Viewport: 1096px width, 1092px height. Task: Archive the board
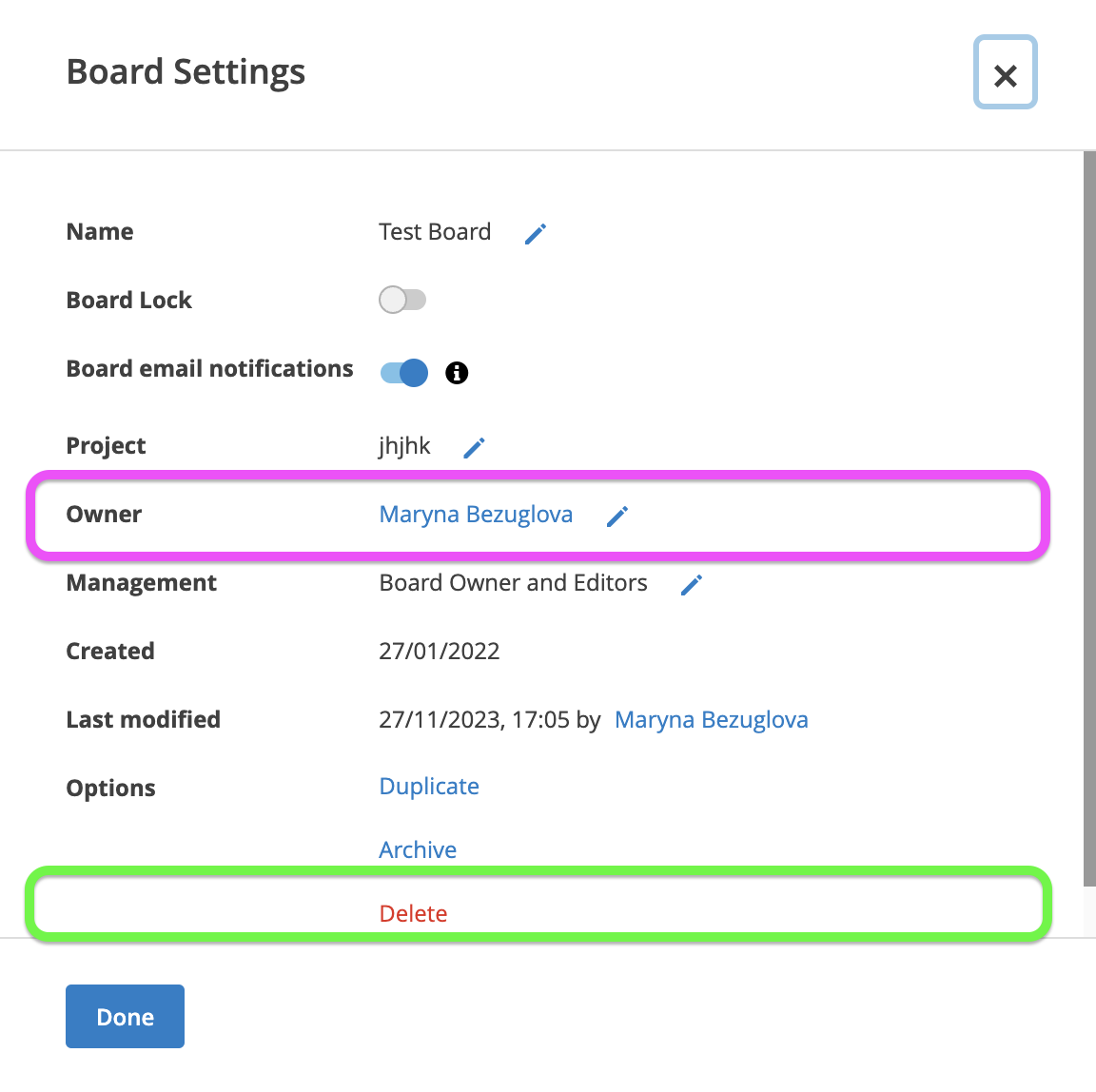pos(418,849)
